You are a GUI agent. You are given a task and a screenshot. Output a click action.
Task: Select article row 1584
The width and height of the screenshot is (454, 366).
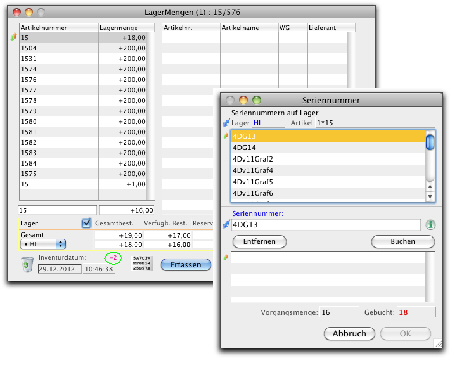coord(83,163)
